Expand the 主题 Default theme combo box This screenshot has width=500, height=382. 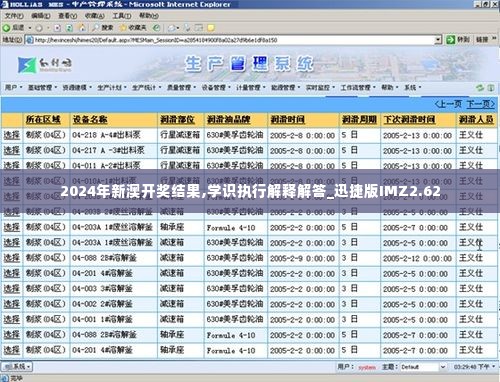click(443, 367)
